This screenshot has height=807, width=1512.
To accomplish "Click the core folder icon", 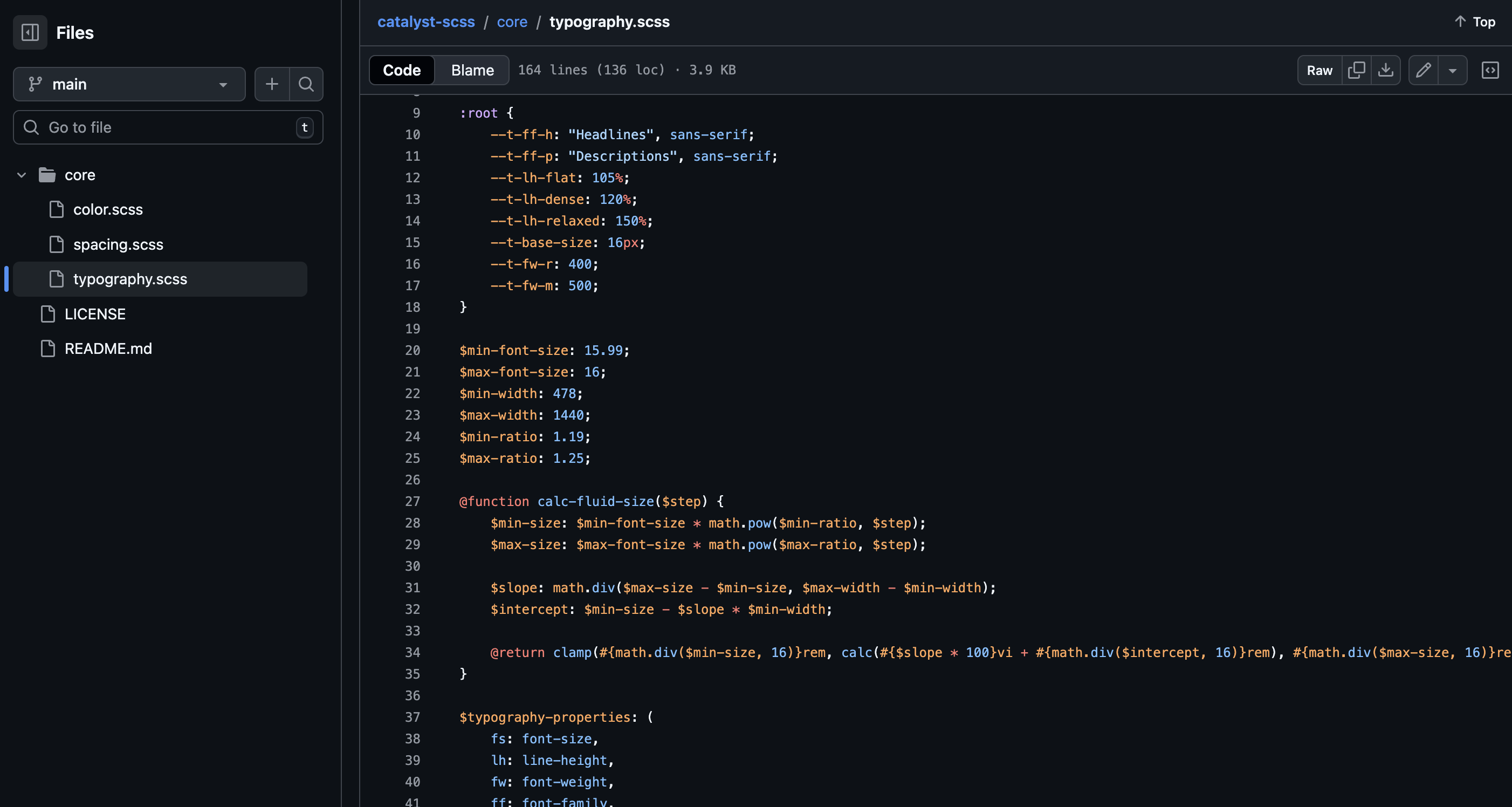I will (47, 175).
